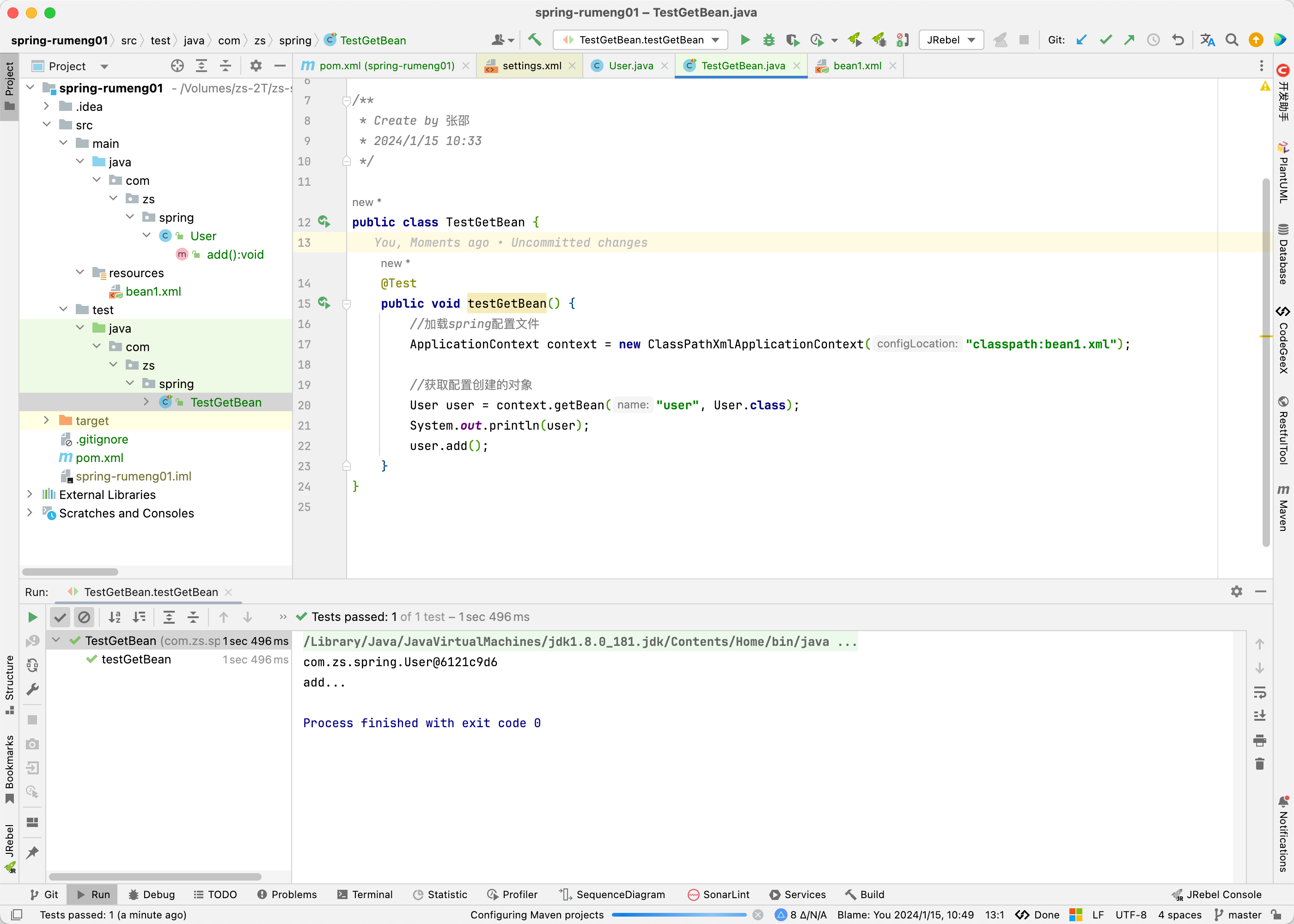Click Git update project arrow icon
The width and height of the screenshot is (1294, 924).
tap(1082, 39)
